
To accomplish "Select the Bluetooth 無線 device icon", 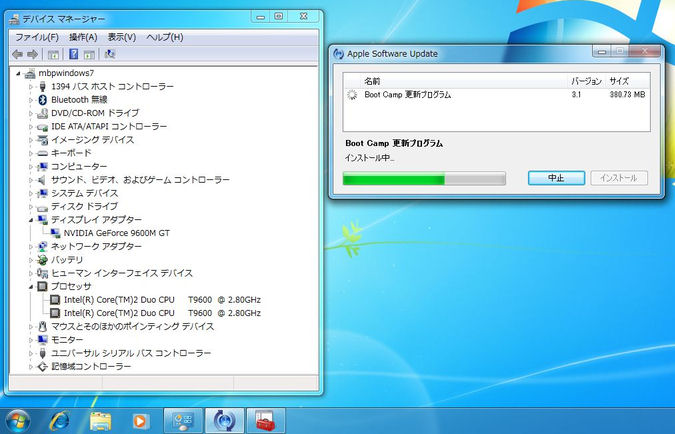I will coord(42,99).
